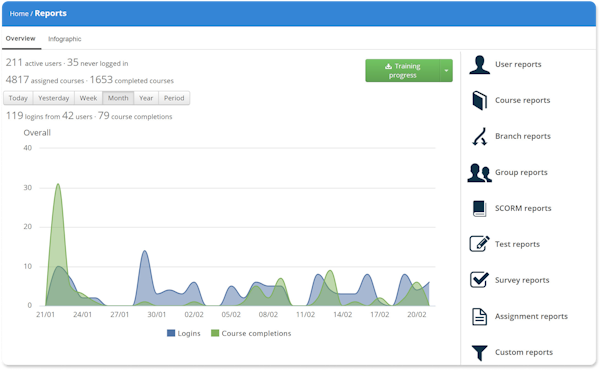
Task: Open Survey reports link
Action: click(x=522, y=280)
